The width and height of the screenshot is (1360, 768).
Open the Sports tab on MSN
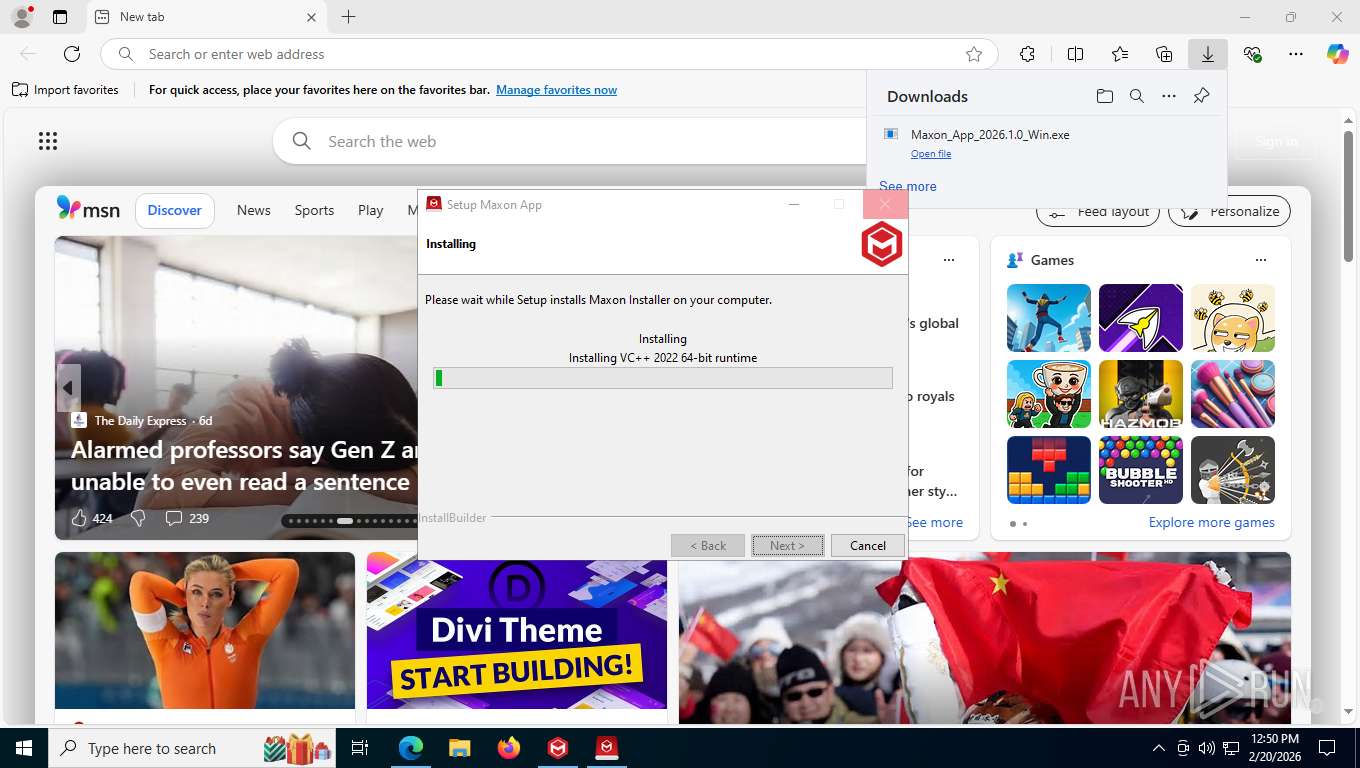[314, 210]
